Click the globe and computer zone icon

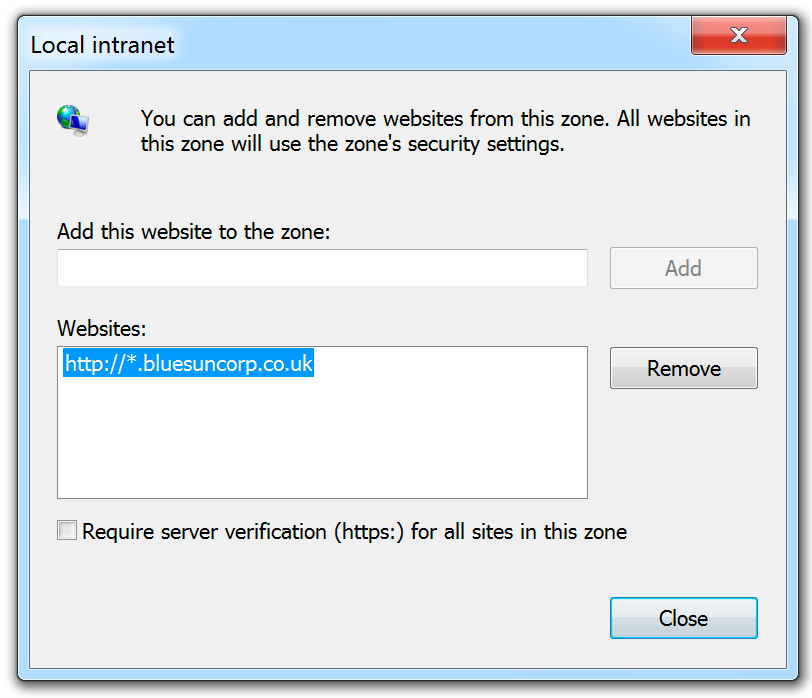72,120
